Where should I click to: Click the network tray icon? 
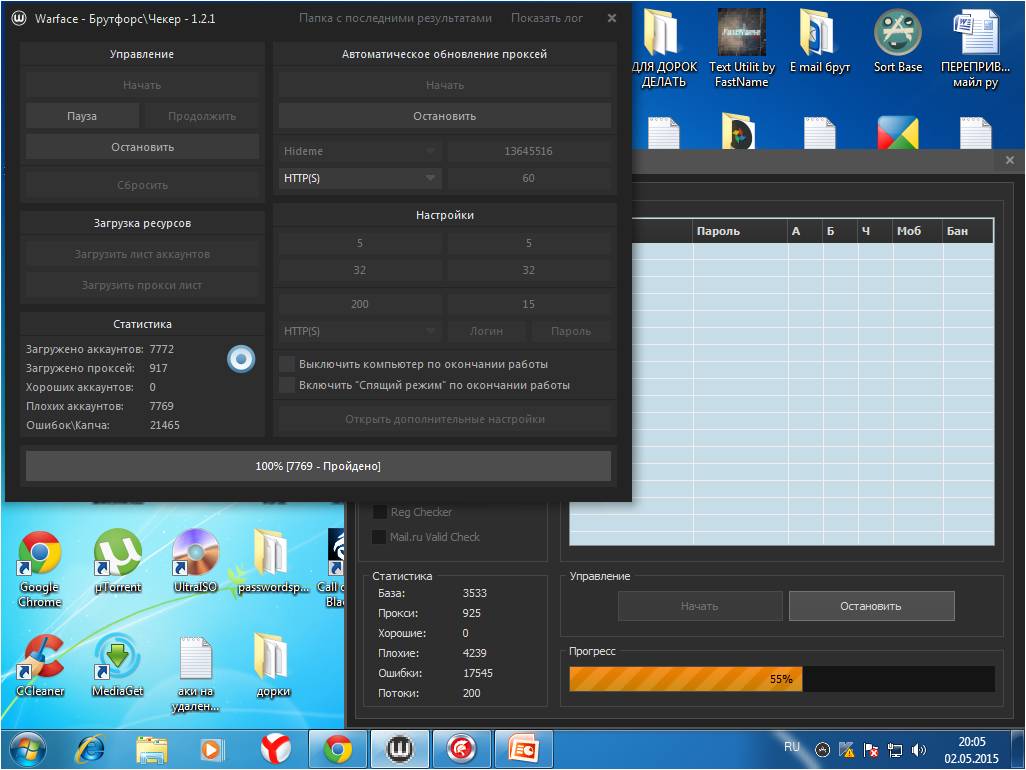pos(894,750)
